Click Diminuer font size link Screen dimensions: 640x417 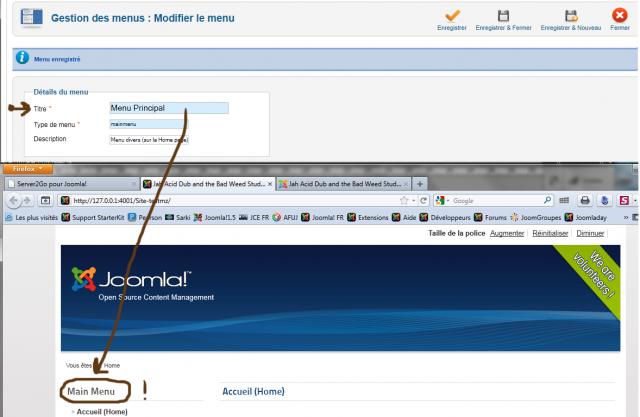click(590, 233)
